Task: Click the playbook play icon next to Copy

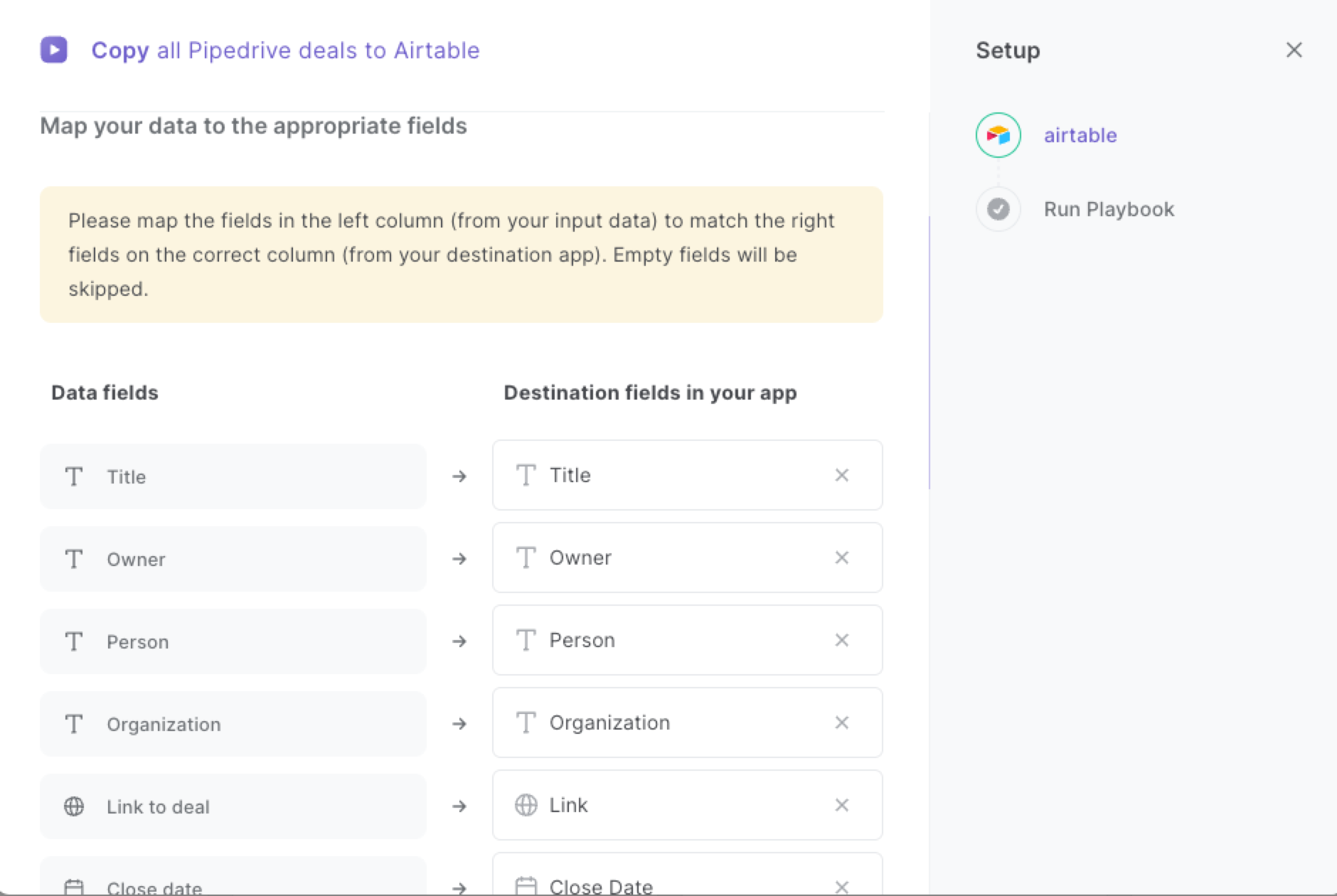Action: click(54, 50)
